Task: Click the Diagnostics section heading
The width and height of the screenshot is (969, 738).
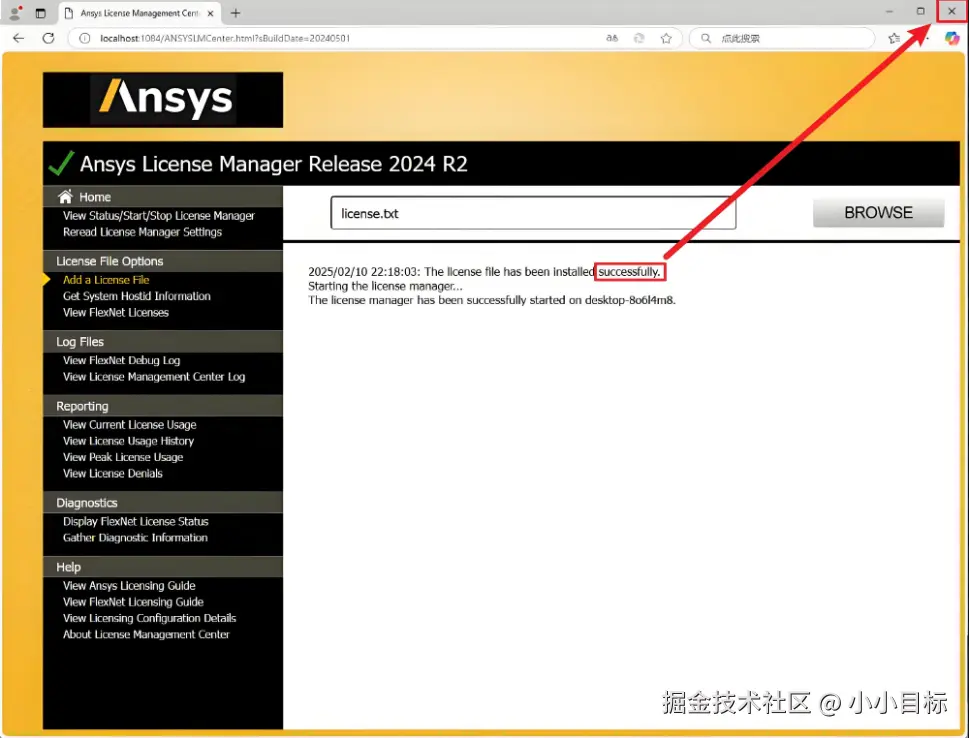Action: tap(87, 503)
